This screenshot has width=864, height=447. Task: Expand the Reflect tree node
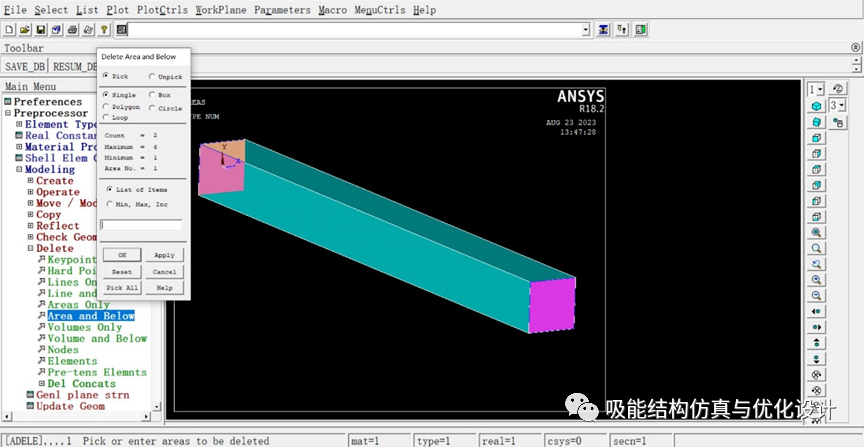click(31, 226)
